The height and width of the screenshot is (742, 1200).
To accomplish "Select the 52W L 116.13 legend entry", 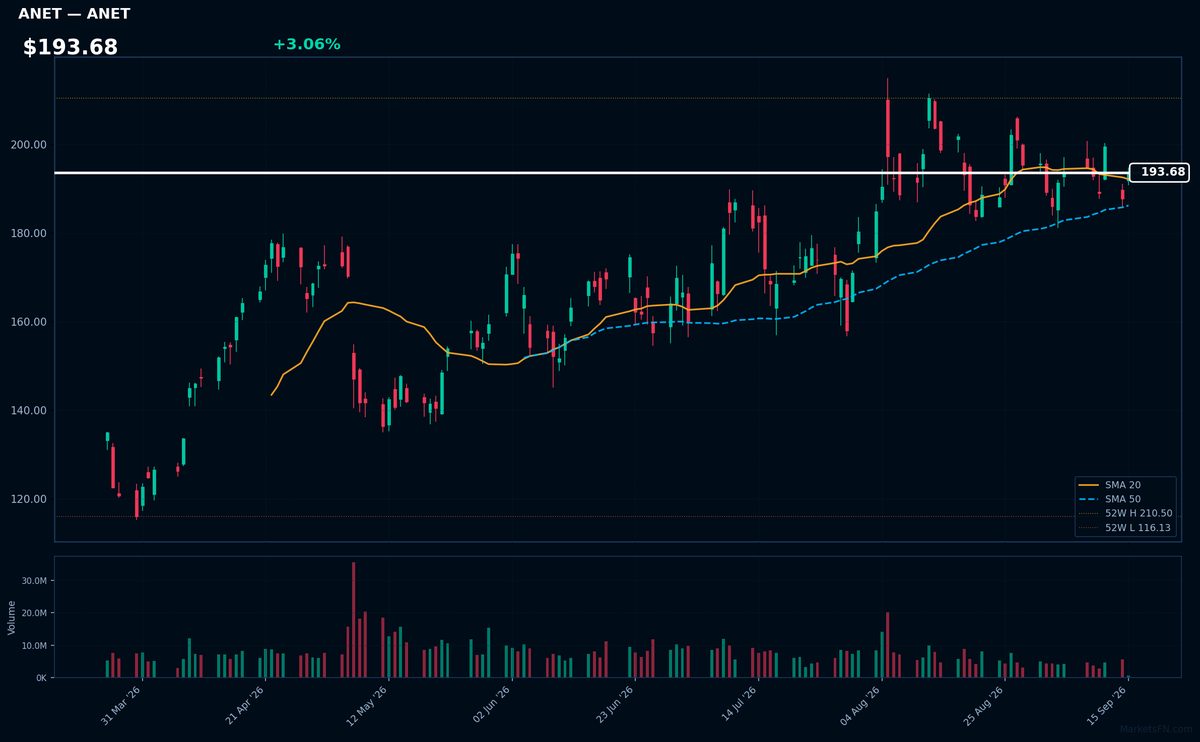I will tap(1126, 526).
